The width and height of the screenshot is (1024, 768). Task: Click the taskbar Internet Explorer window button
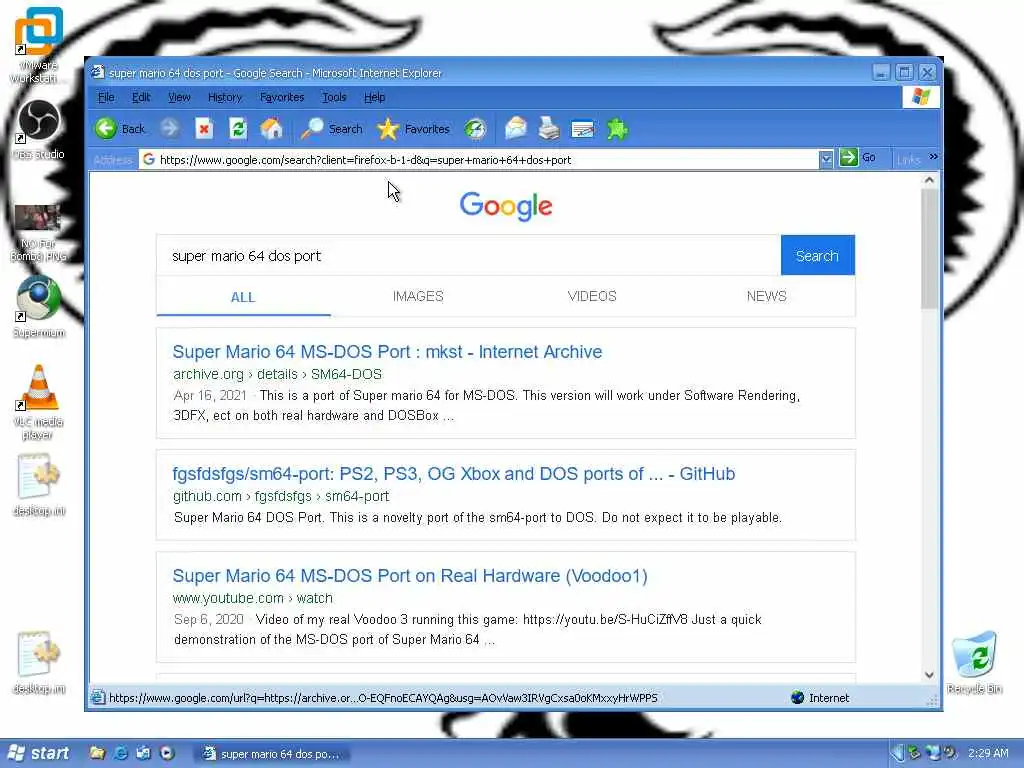tap(273, 754)
